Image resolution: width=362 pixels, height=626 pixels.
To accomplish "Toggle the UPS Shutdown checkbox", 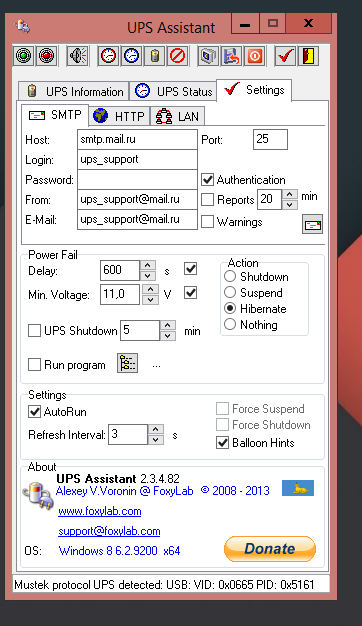I will pos(34,331).
